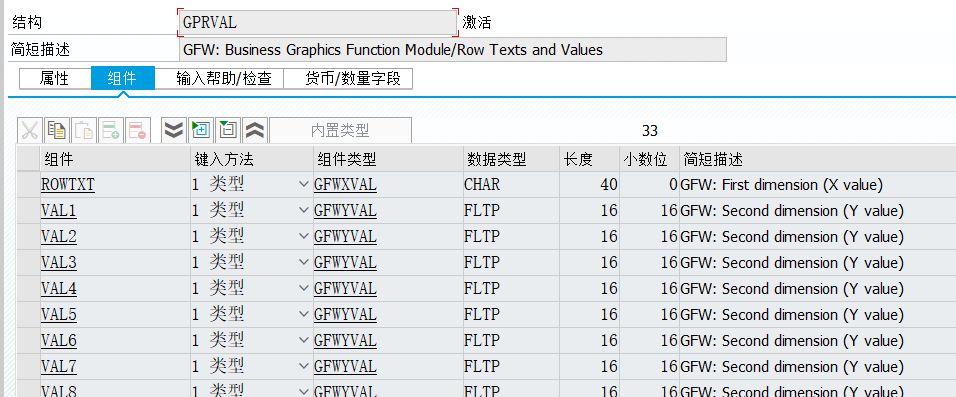This screenshot has width=956, height=397.
Task: Click the 数据类型 column header
Action: (511, 159)
